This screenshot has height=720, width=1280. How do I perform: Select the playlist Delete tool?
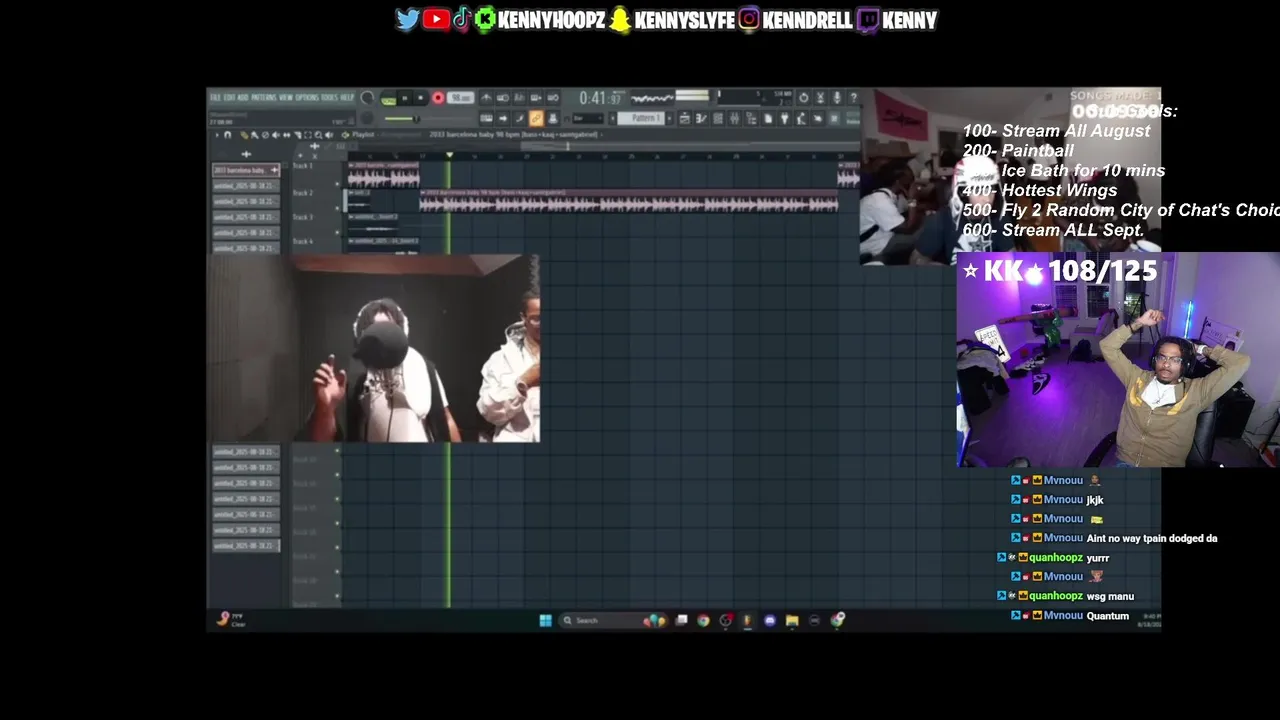[x=265, y=135]
